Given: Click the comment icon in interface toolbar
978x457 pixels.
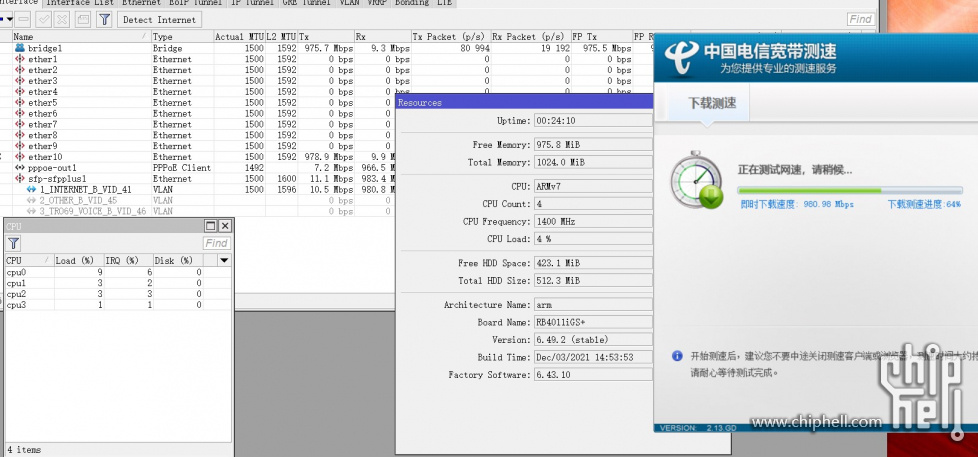Looking at the screenshot, I should [x=83, y=19].
